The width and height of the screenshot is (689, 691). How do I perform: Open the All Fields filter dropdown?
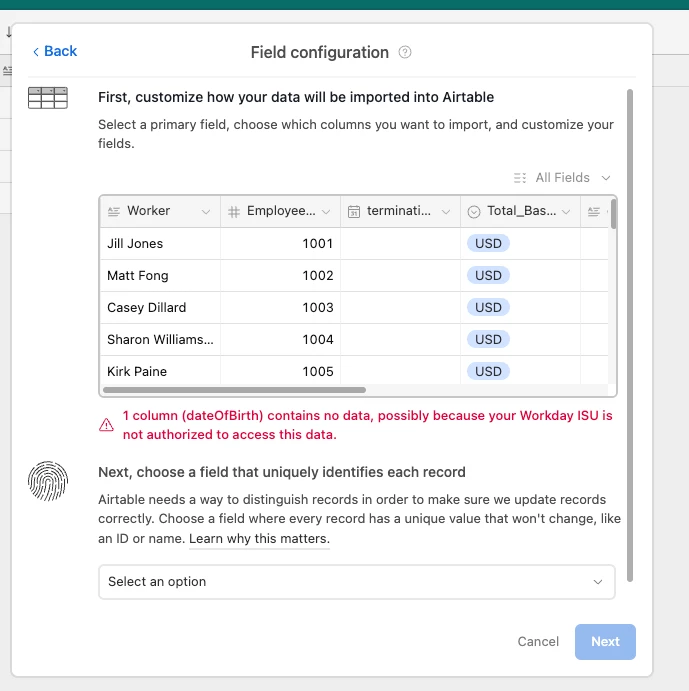(x=562, y=178)
